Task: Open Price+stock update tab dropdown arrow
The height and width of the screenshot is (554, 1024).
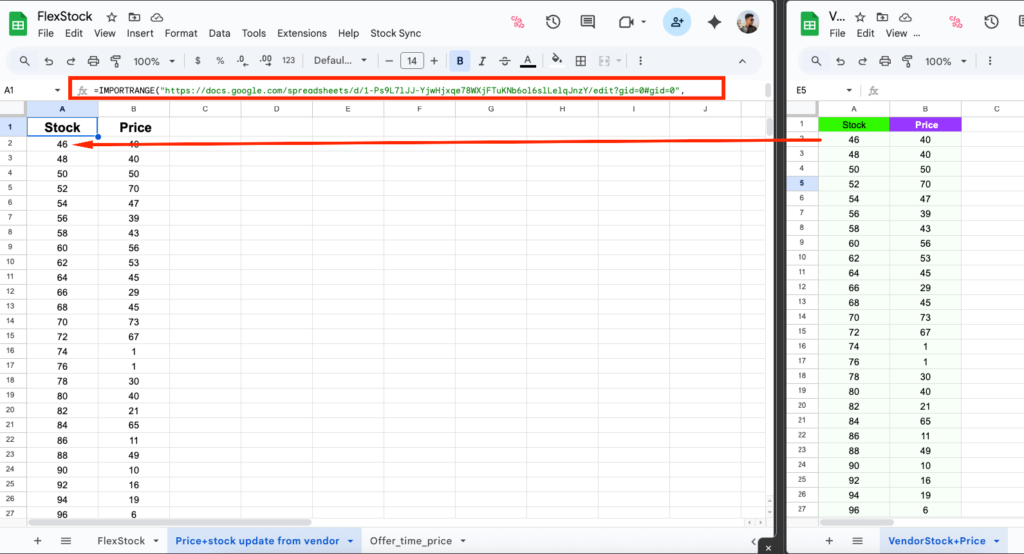Action: coord(350,541)
